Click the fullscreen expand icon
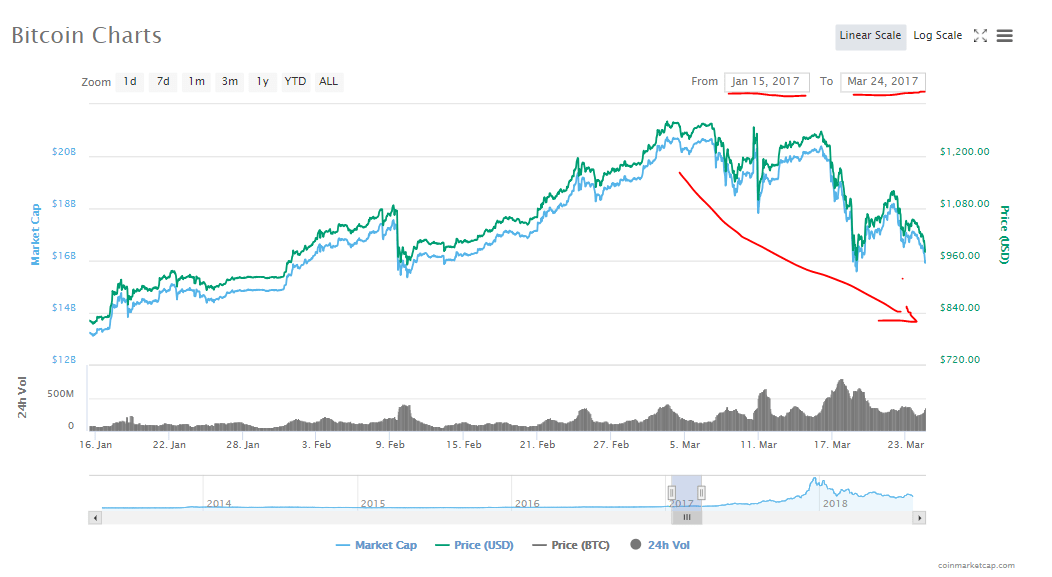This screenshot has height=577, width=1052. [980, 35]
